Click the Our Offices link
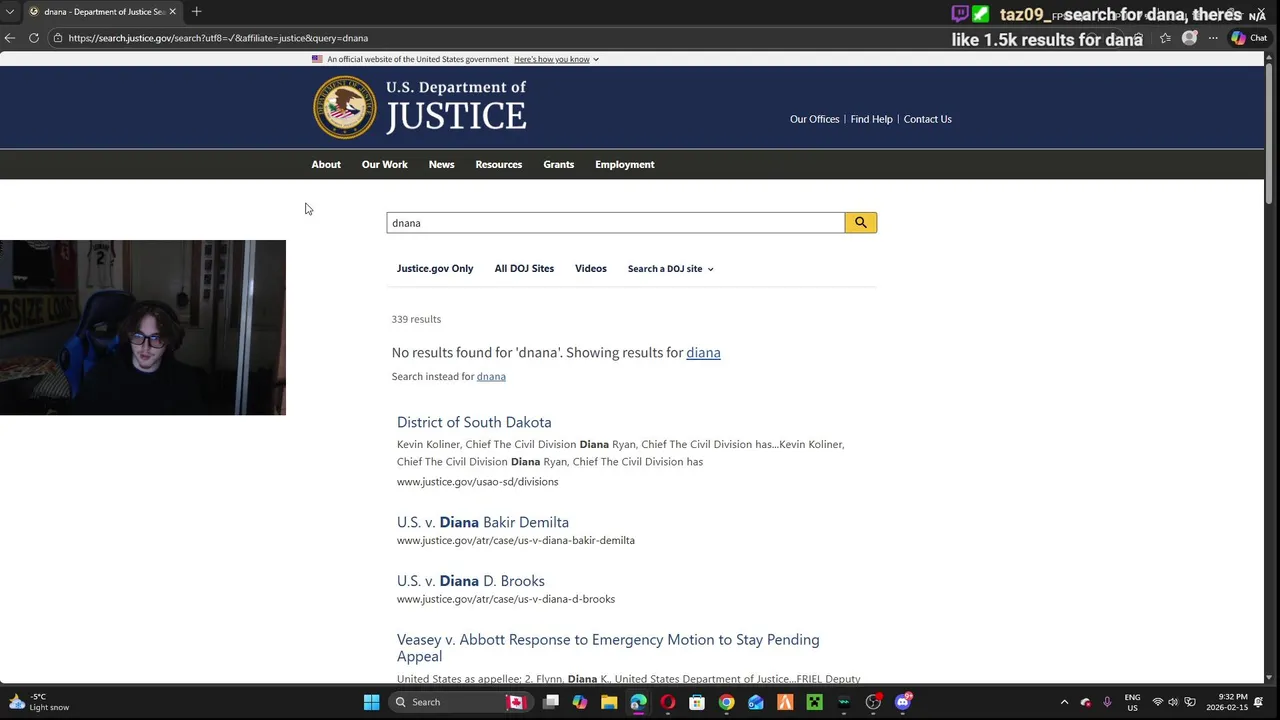The height and width of the screenshot is (720, 1280). tap(815, 119)
